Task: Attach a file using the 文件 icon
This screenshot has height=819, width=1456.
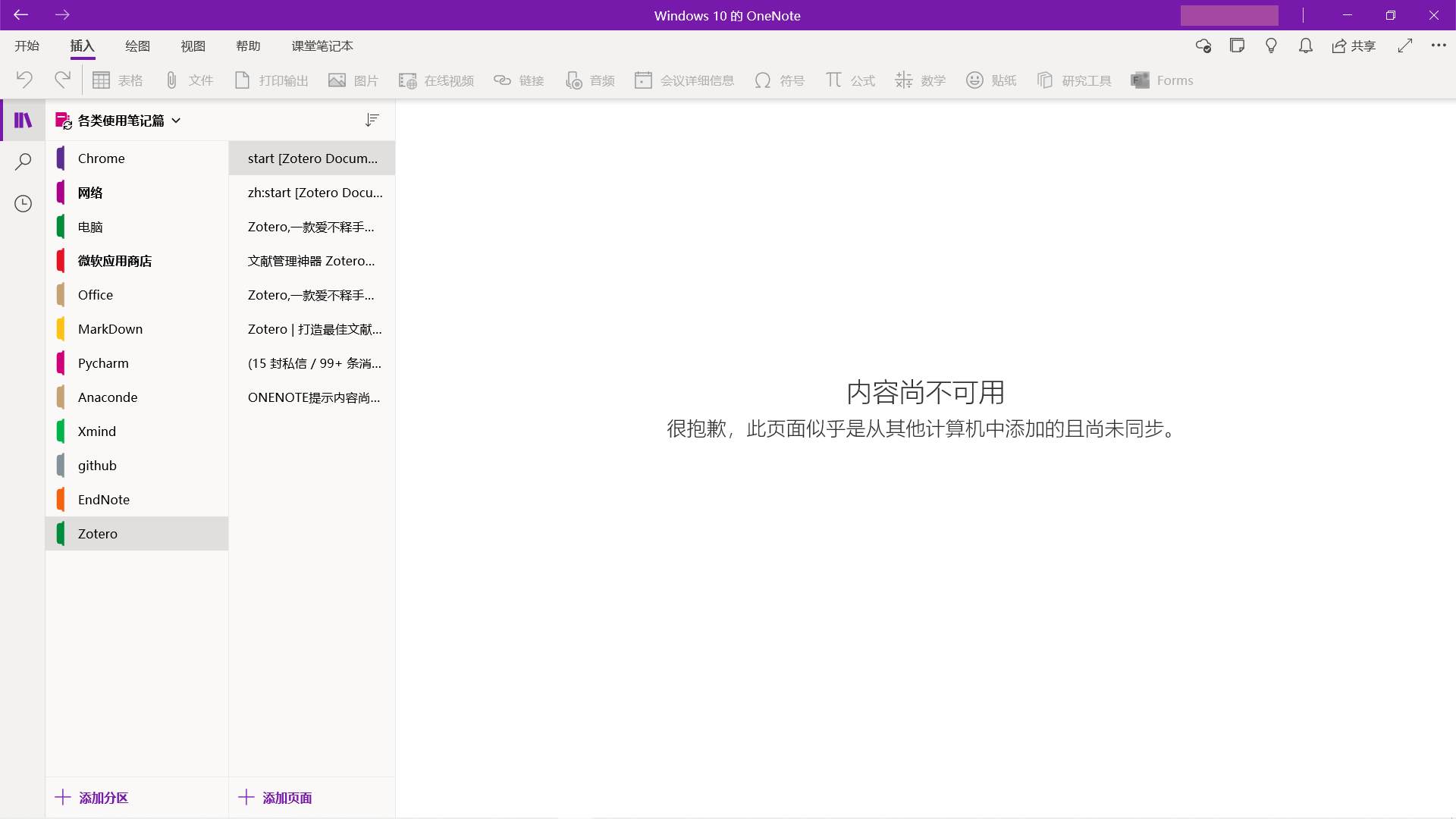Action: (188, 80)
